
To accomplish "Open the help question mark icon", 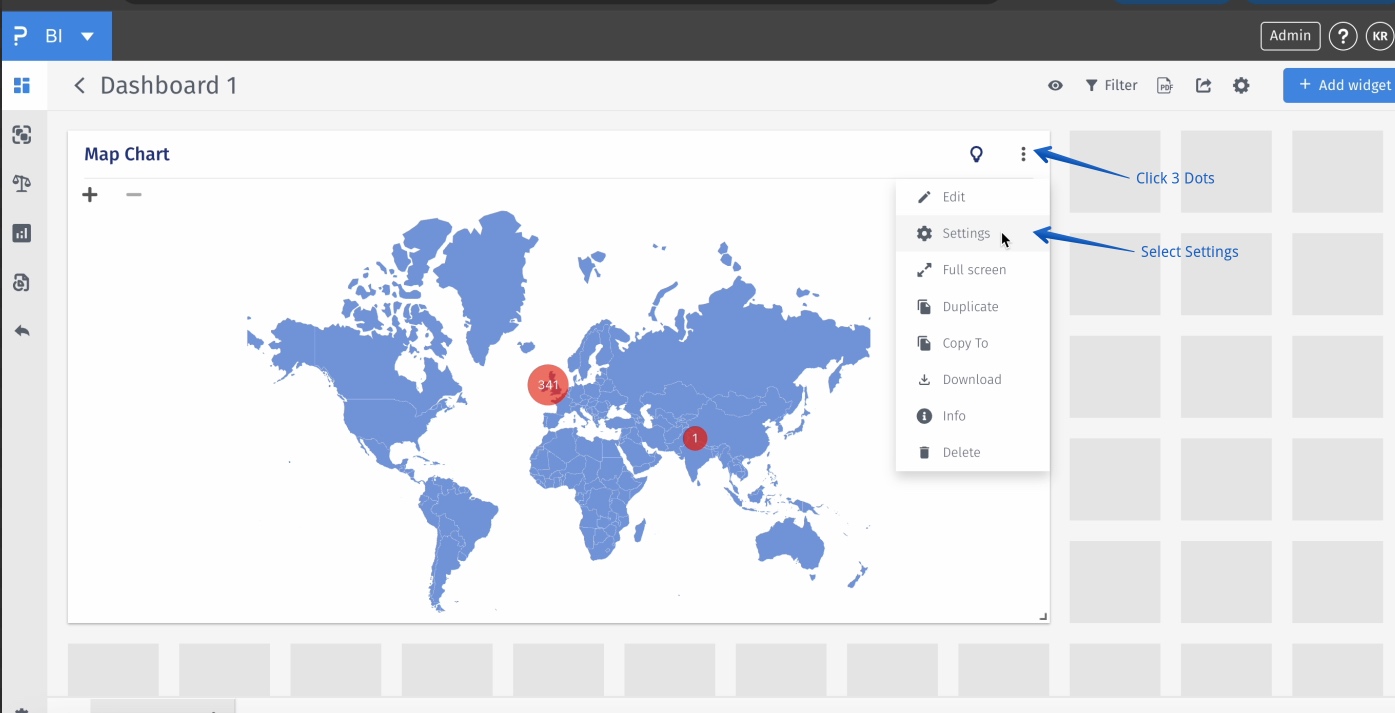I will point(1343,36).
